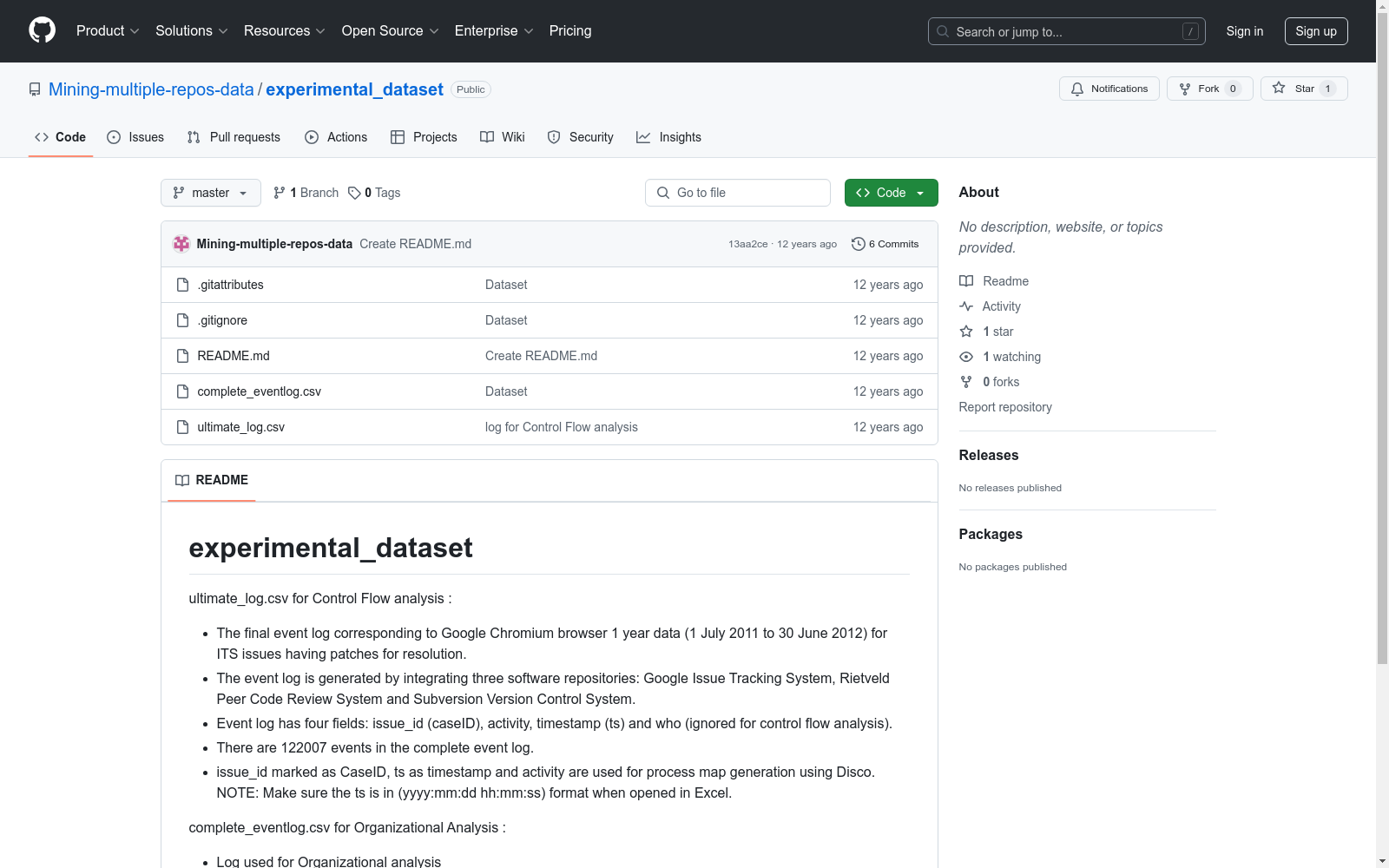The width and height of the screenshot is (1389, 868).
Task: Click the tag icon beside 0 Tags
Action: [x=354, y=193]
